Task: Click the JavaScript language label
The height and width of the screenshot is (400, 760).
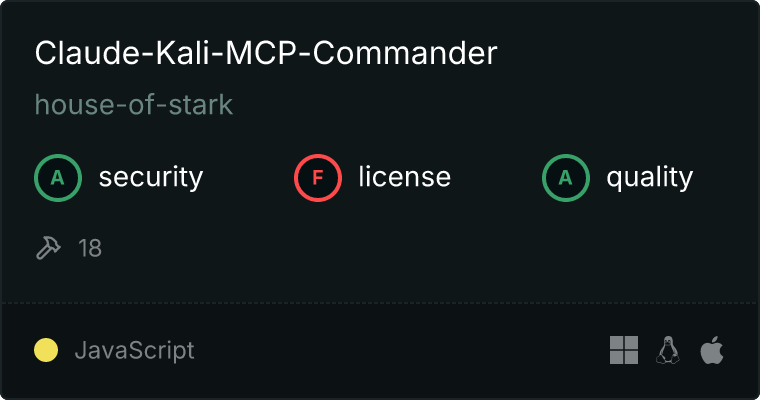Action: click(134, 351)
